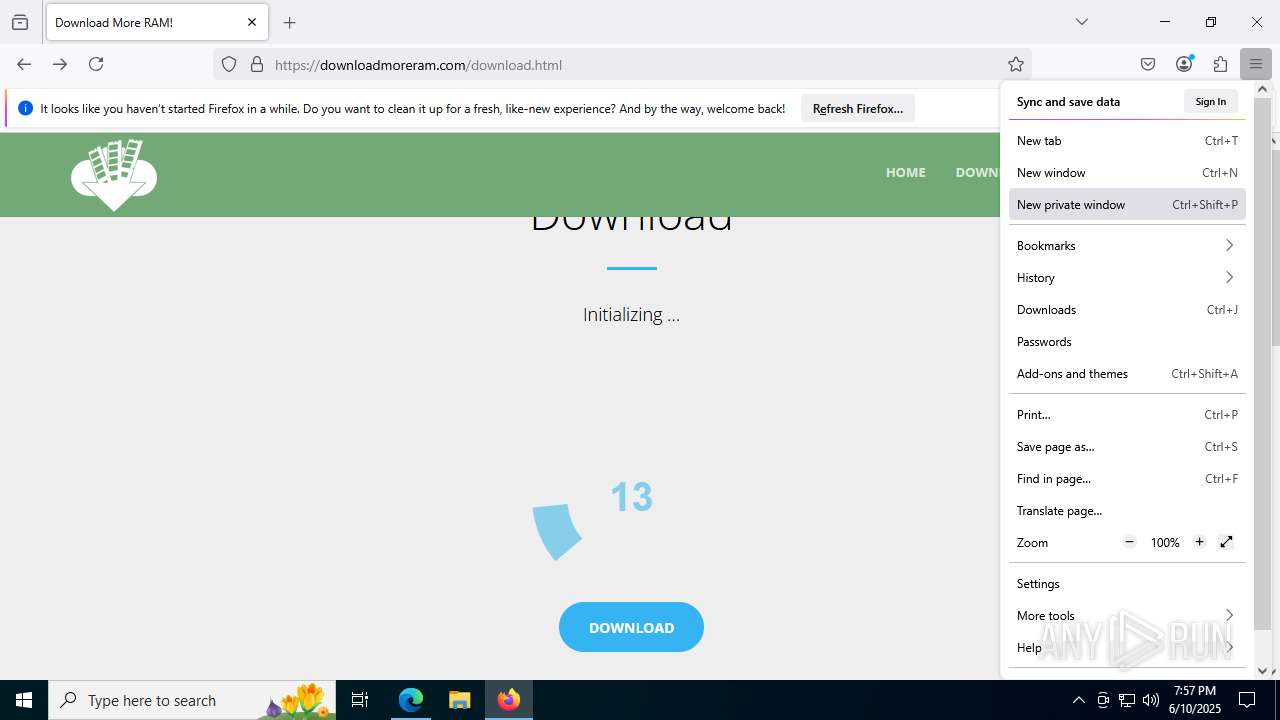Click the Sign In button
The height and width of the screenshot is (720, 1280).
(x=1210, y=101)
